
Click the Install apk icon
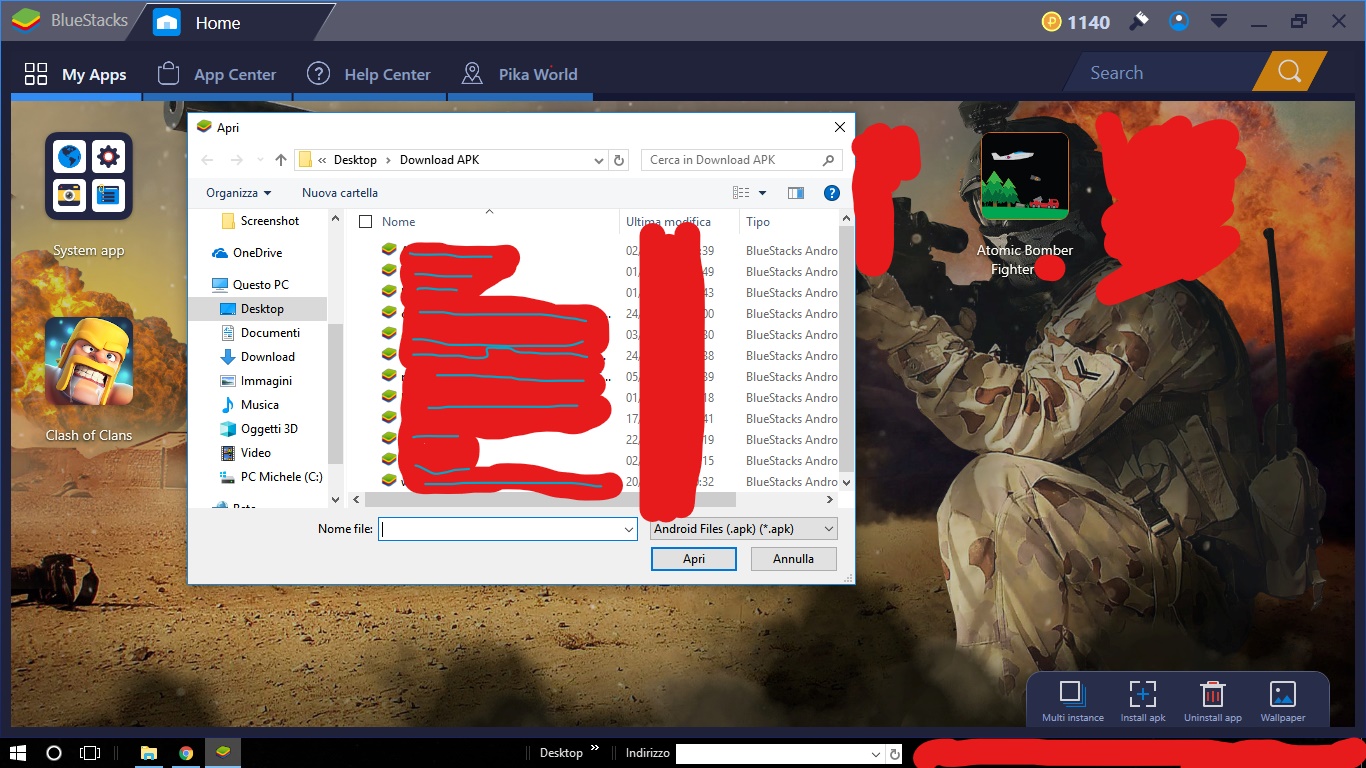click(1142, 695)
